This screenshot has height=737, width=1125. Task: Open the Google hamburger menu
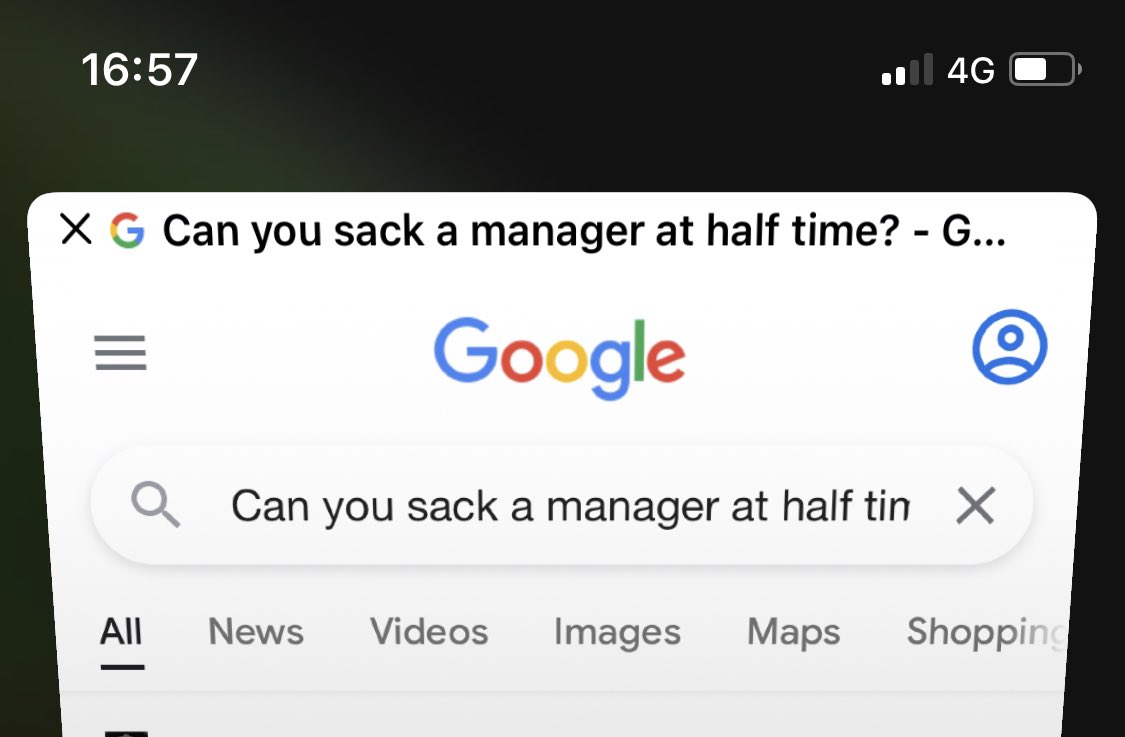tap(121, 352)
